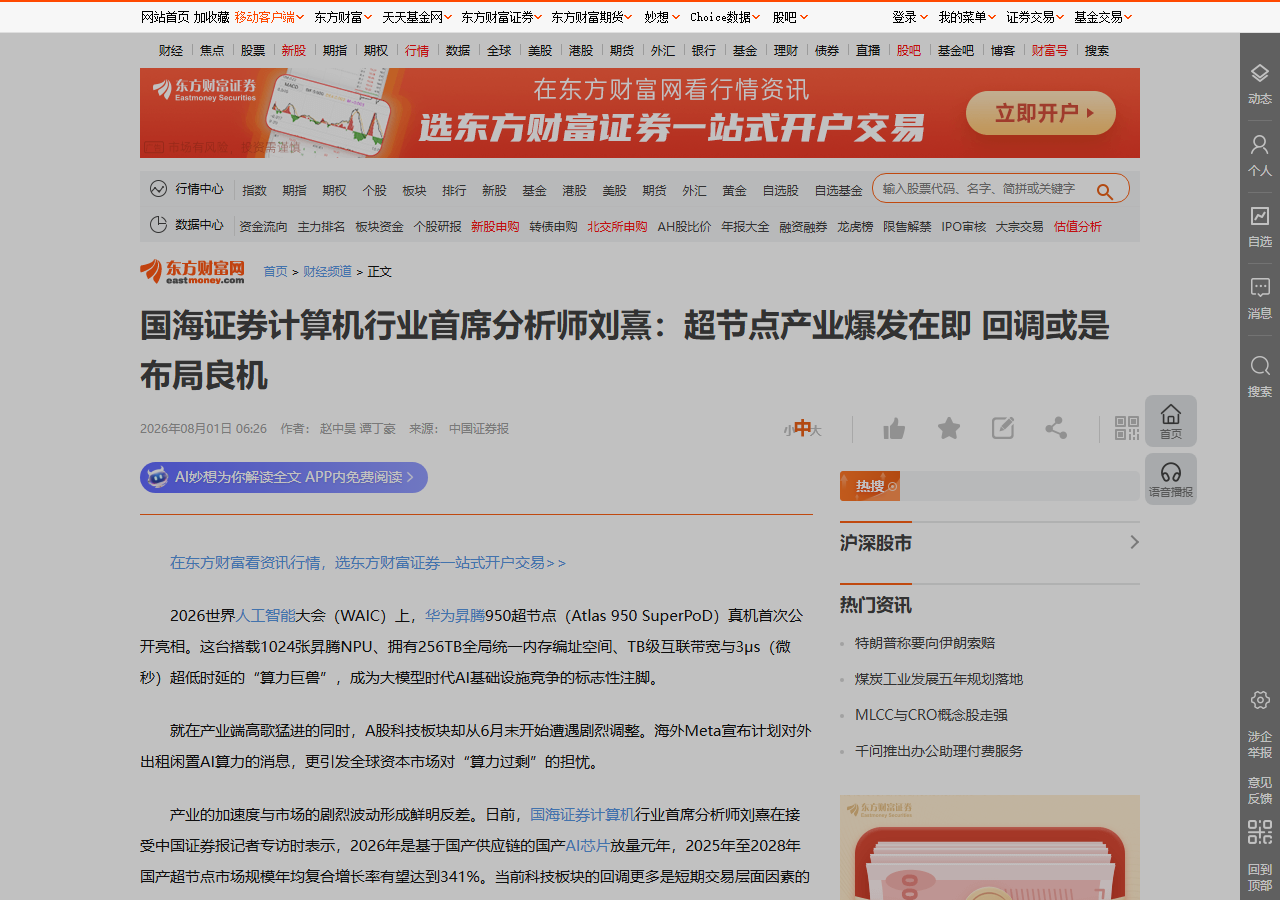Screen dimensions: 1280x900
Task: Select large font size 大
Action: tap(816, 430)
